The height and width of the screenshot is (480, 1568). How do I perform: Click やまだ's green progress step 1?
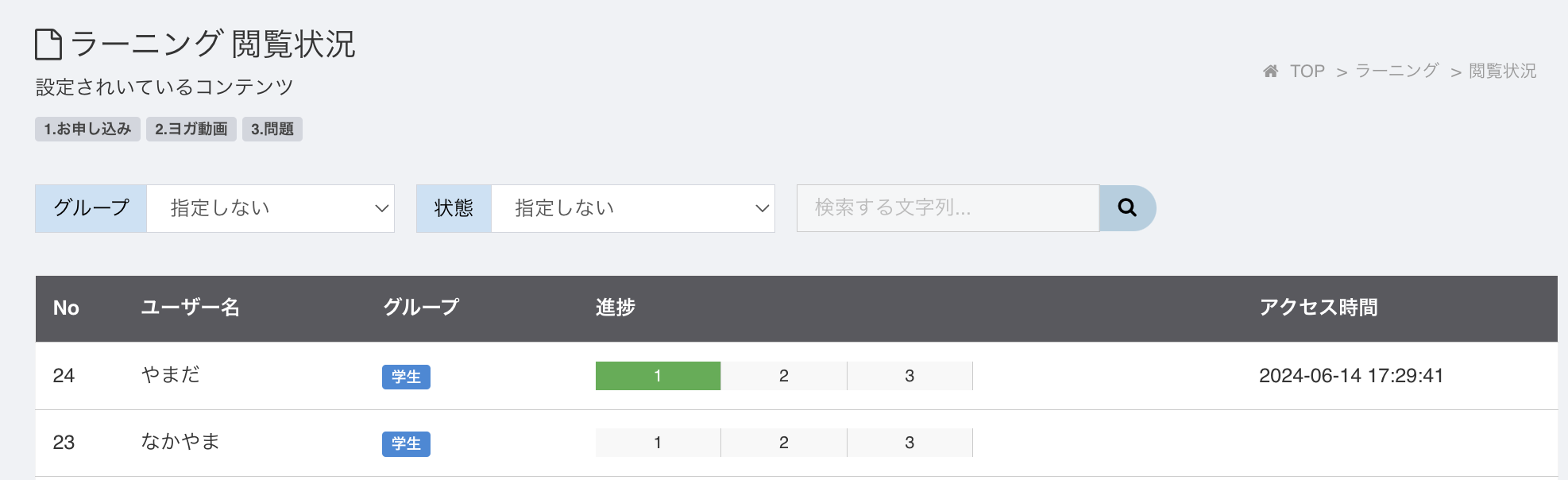point(658,376)
